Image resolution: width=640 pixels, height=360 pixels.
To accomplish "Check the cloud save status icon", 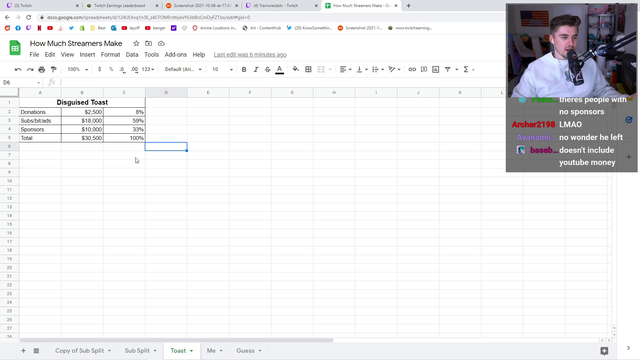I will 161,43.
